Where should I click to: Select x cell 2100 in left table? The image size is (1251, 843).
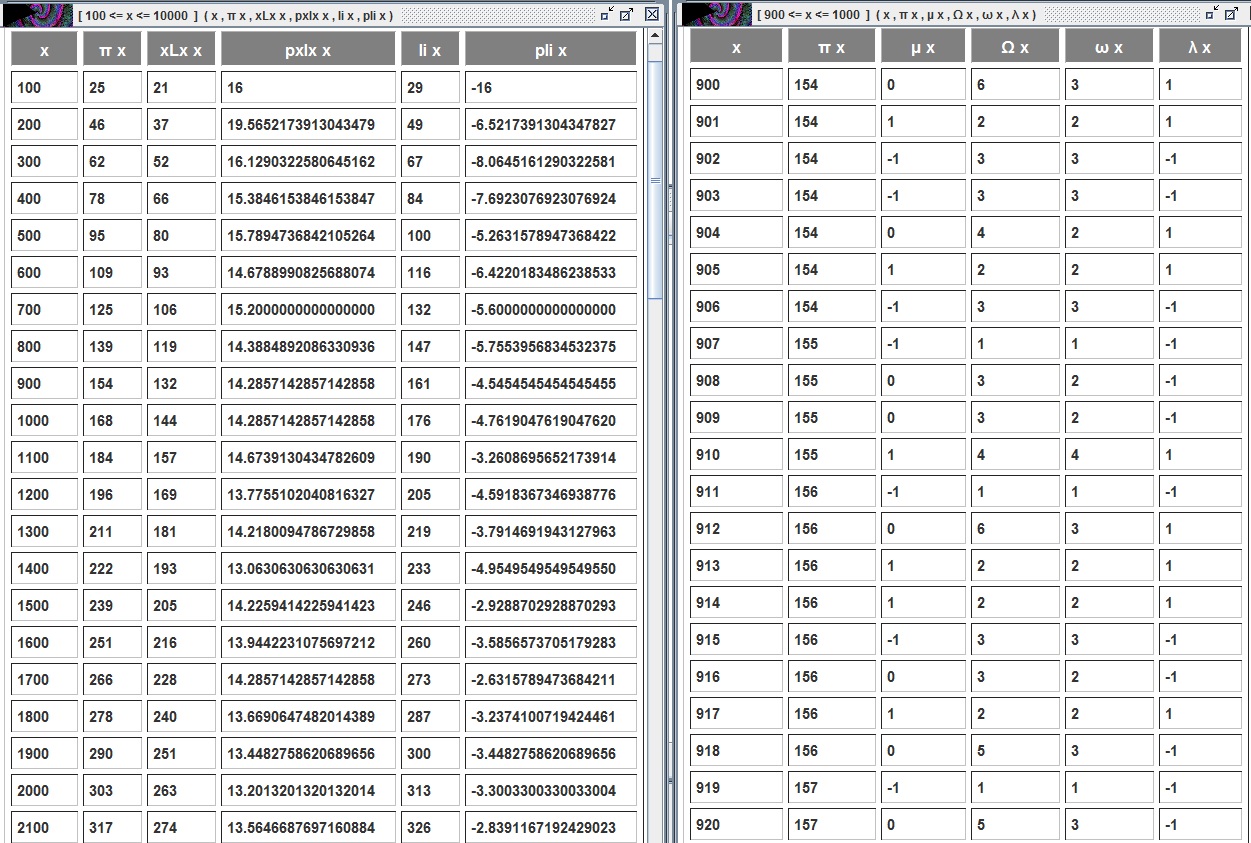44,828
